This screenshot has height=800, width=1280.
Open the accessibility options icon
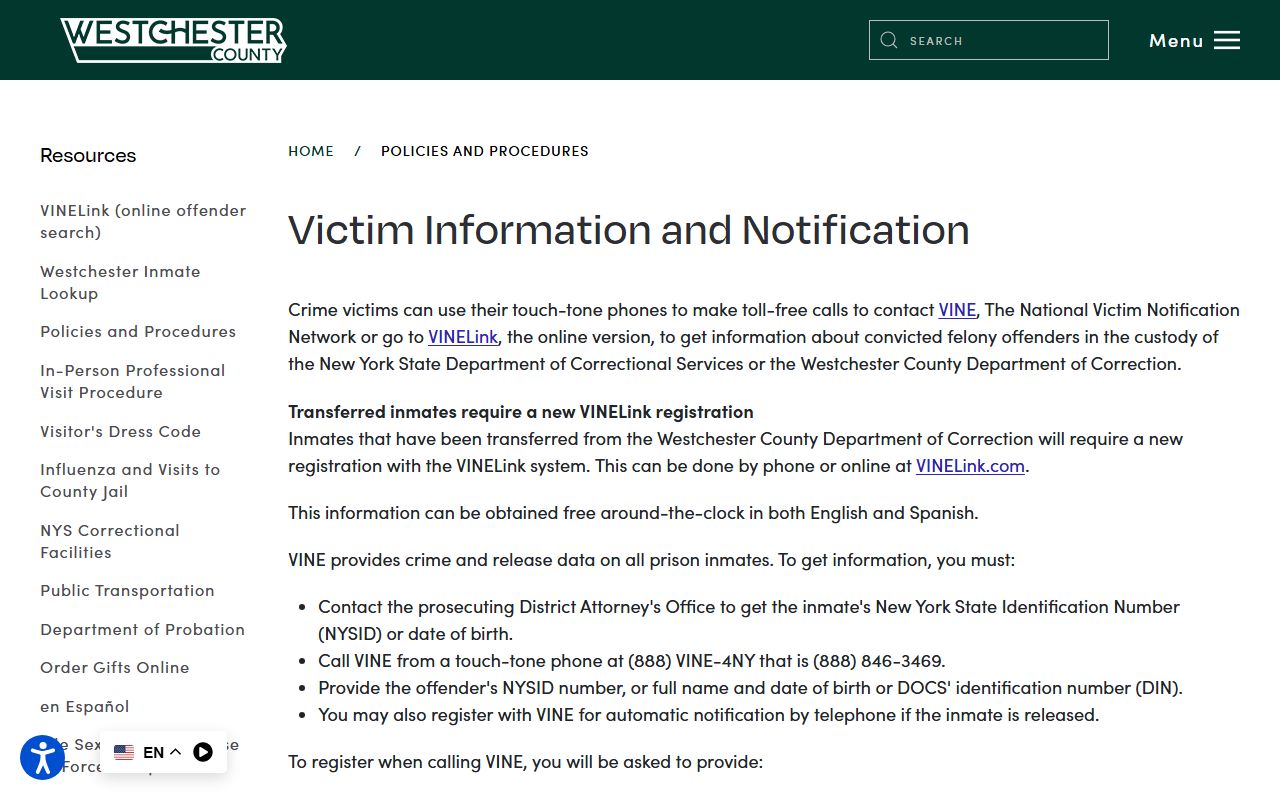(x=42, y=757)
